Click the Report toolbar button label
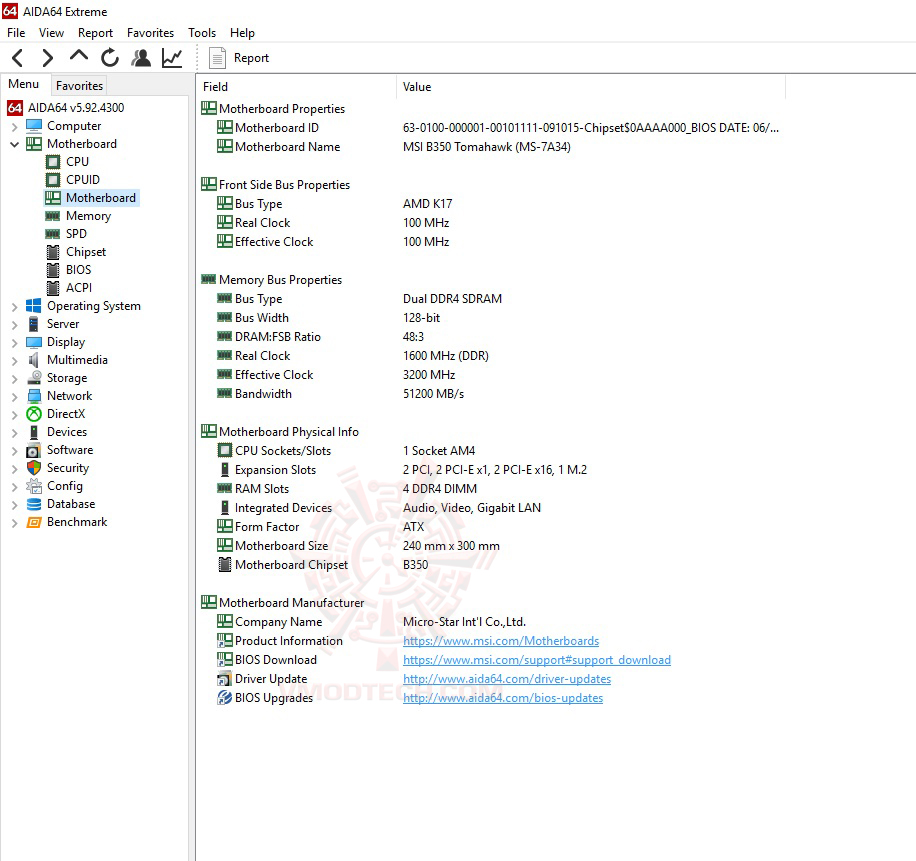The image size is (916, 861). 251,58
